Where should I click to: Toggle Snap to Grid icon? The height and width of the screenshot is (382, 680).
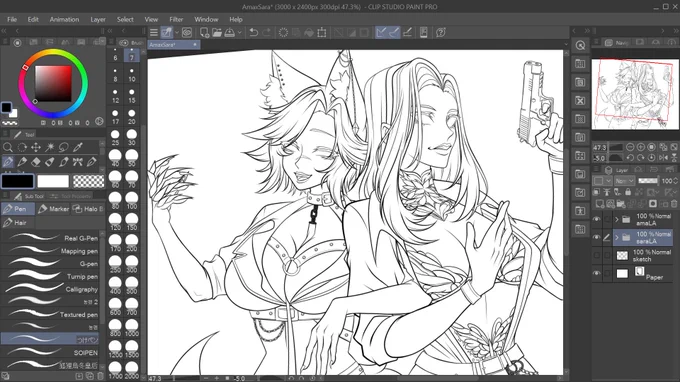[x=407, y=33]
